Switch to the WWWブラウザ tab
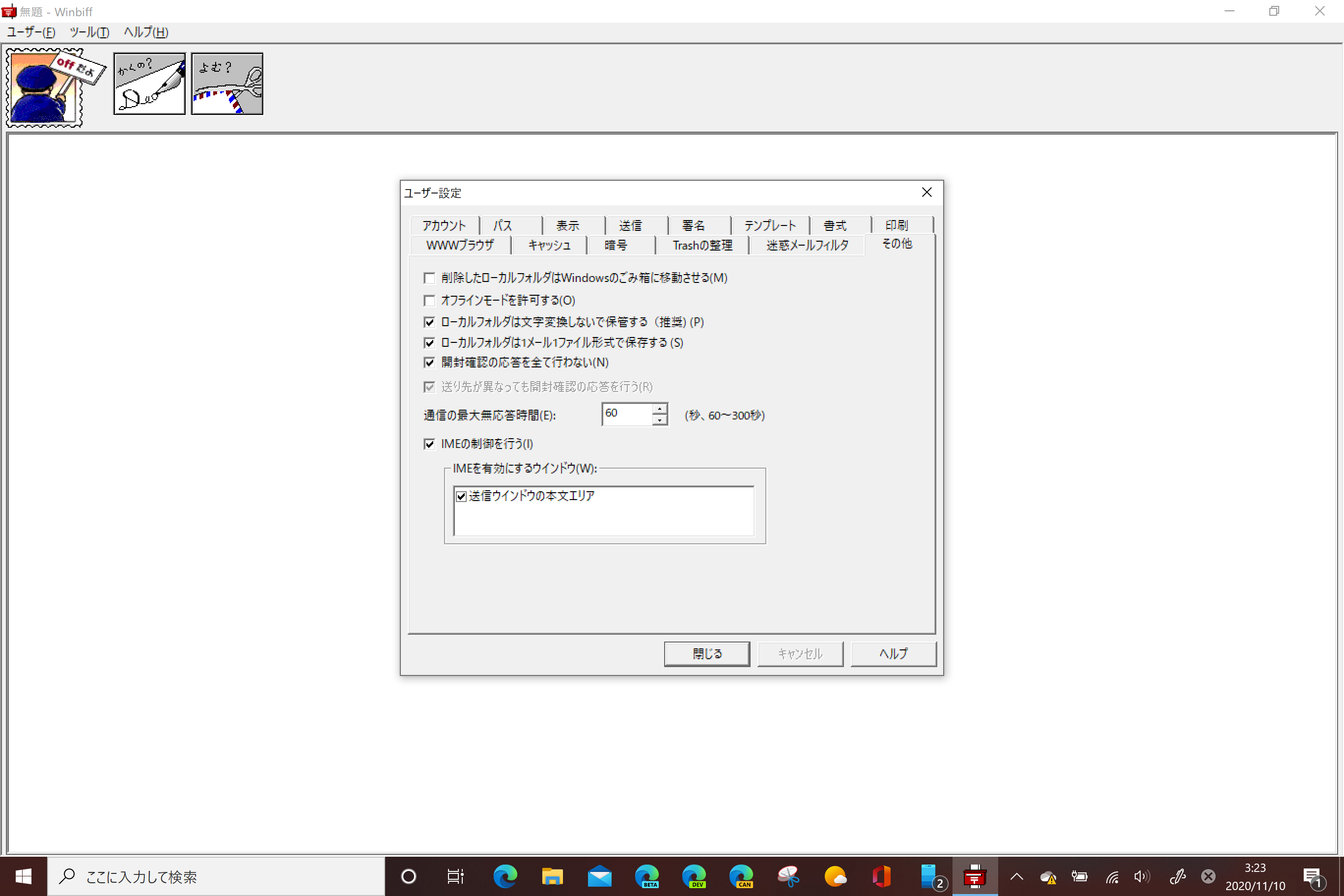 (460, 245)
